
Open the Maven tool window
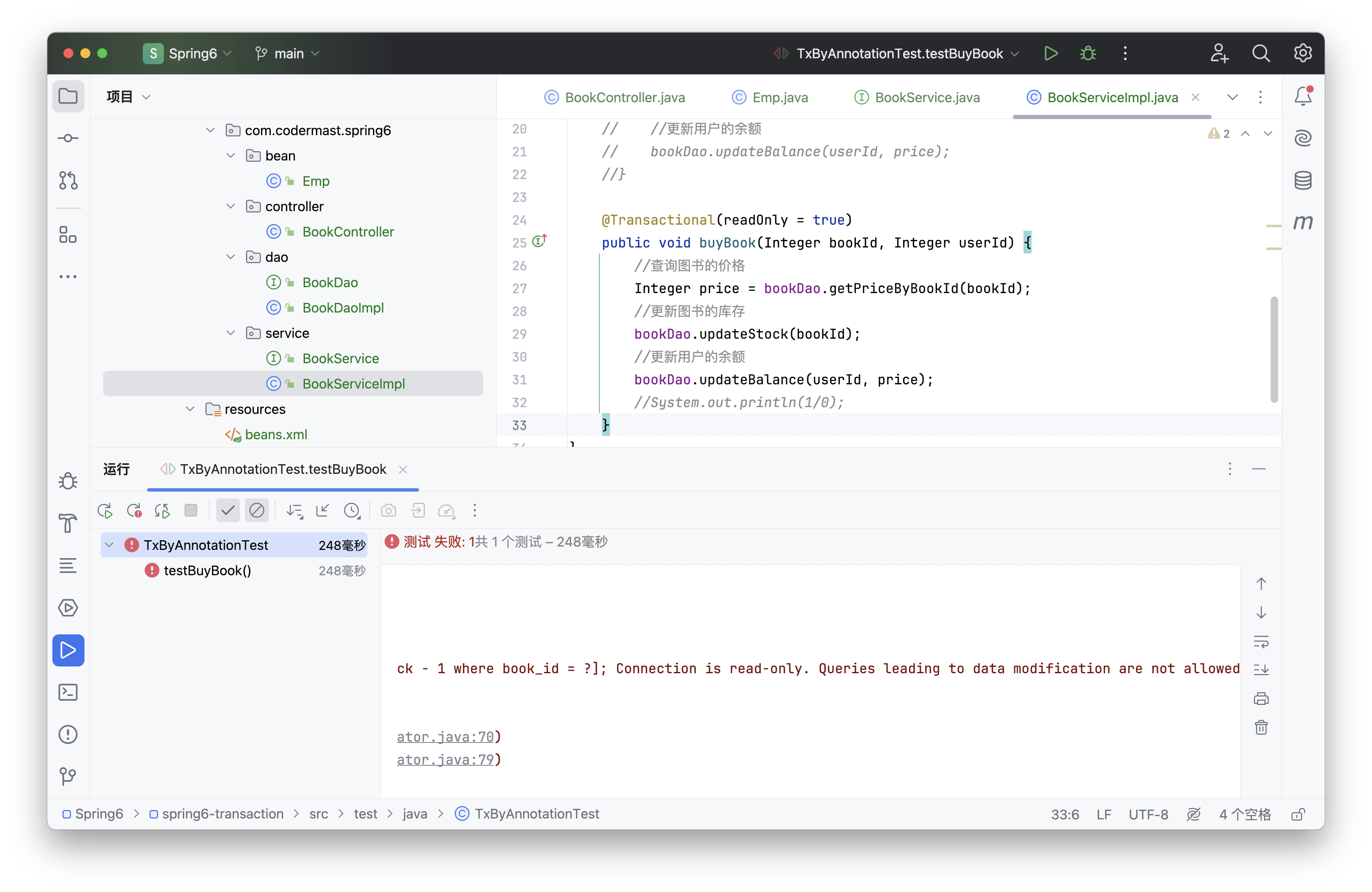tap(1303, 223)
